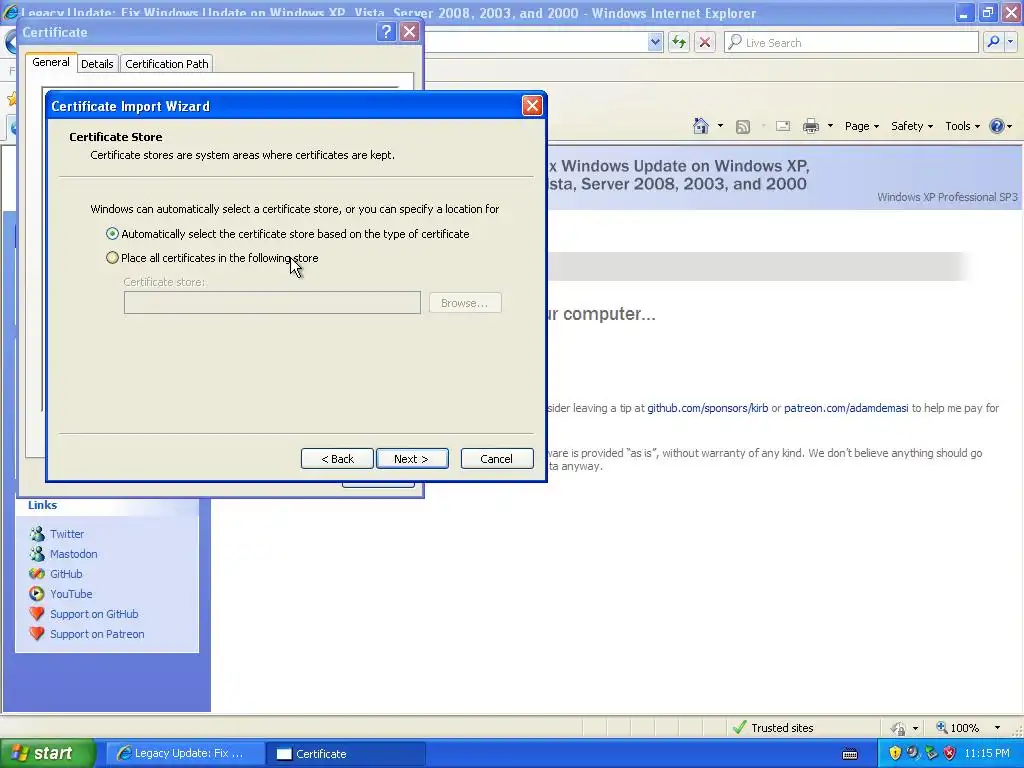Click the Twitter link icon in sidebar
Viewport: 1024px width, 768px height.
[x=37, y=534]
